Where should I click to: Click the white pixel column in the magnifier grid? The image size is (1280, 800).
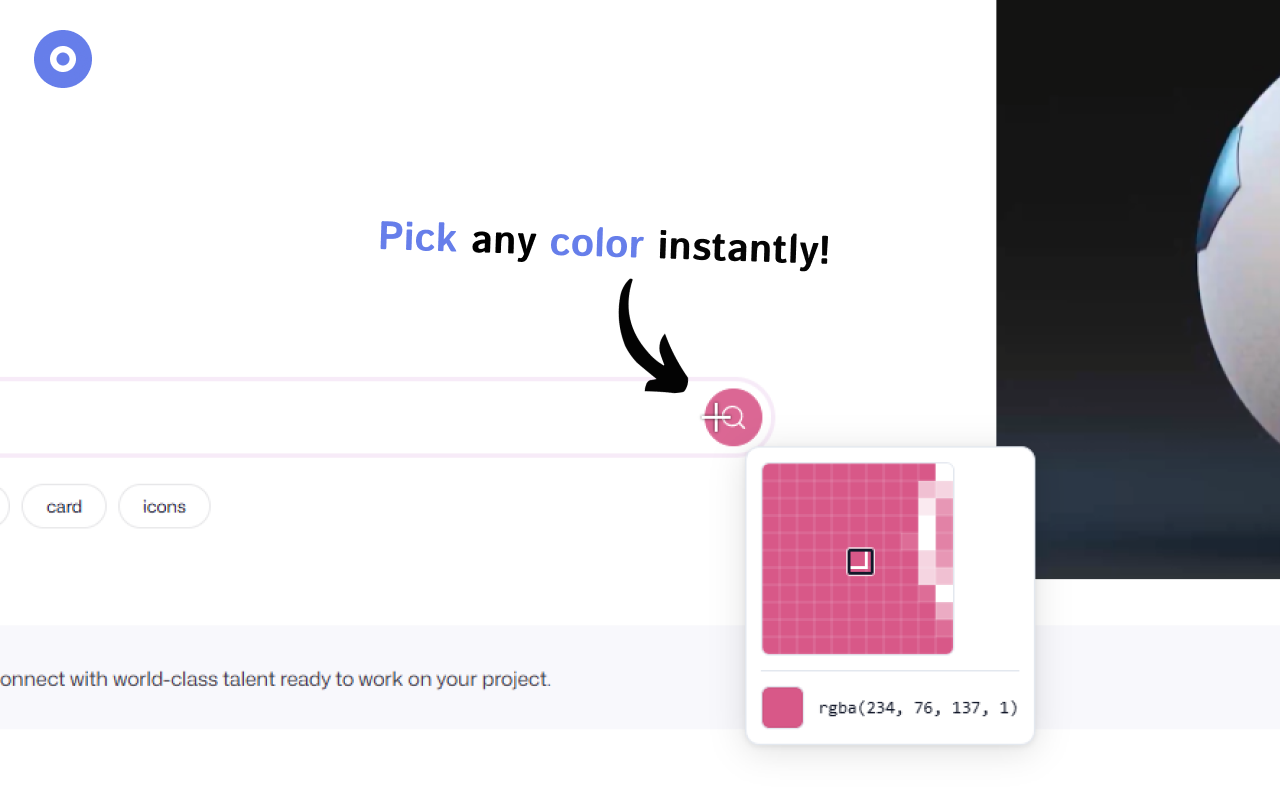tap(927, 530)
